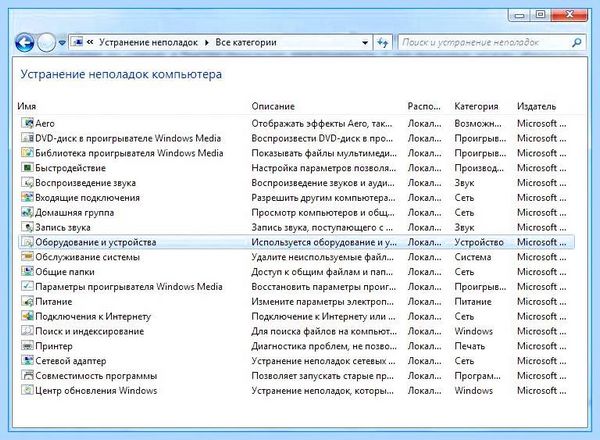Select Устранение неполадок breadcrumb
This screenshot has height=440, width=600.
pyautogui.click(x=148, y=42)
